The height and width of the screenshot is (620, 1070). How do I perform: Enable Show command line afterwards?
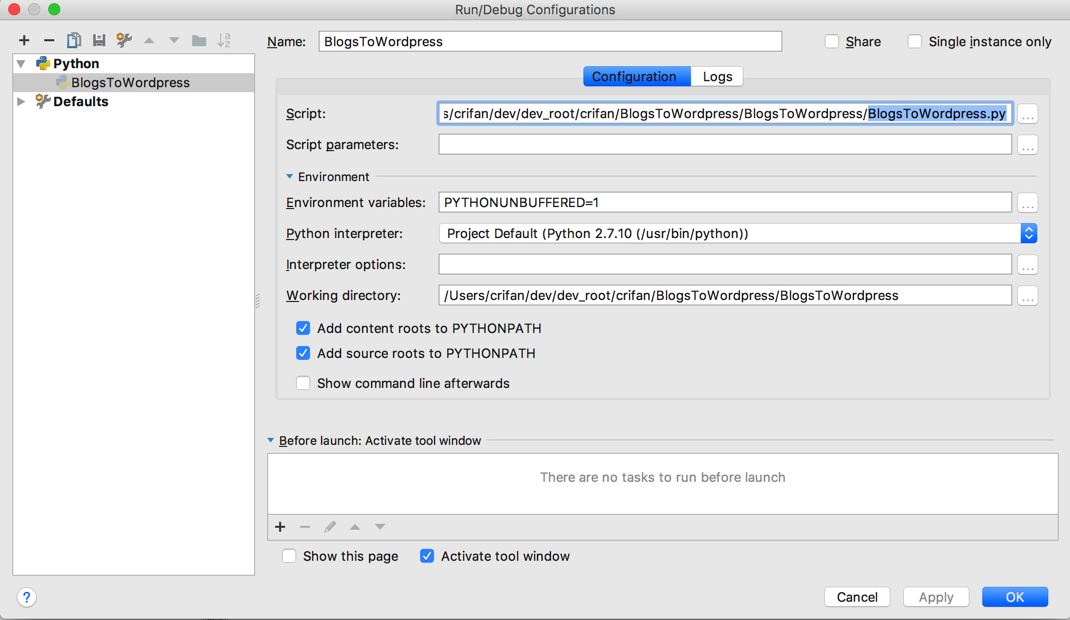pos(303,383)
